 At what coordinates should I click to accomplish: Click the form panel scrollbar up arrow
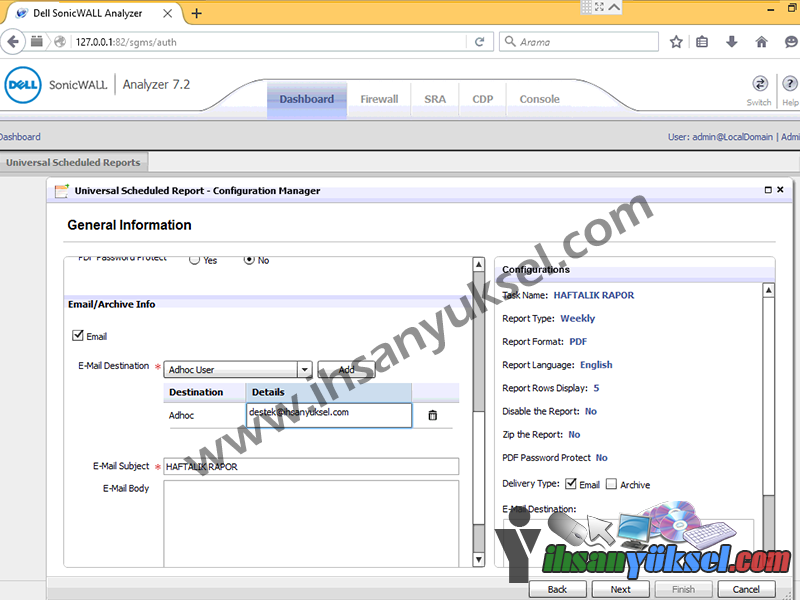tap(479, 264)
